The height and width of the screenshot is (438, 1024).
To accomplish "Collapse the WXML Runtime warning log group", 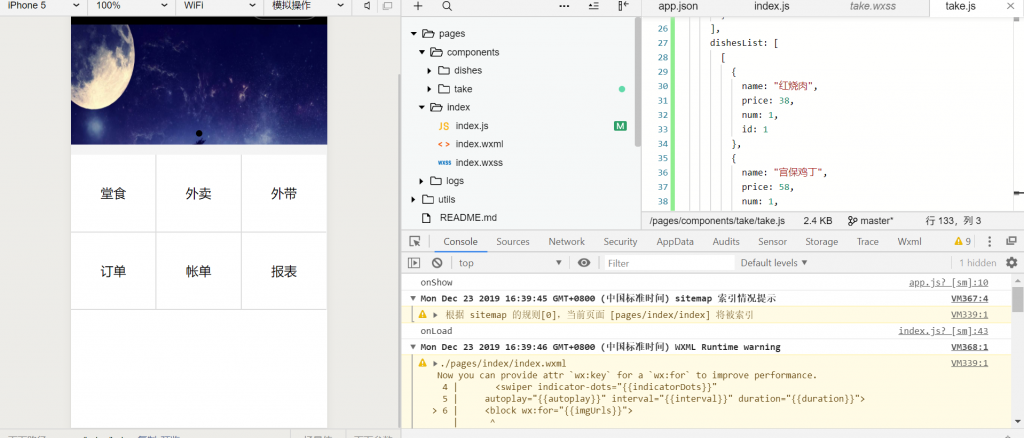I will (x=413, y=347).
